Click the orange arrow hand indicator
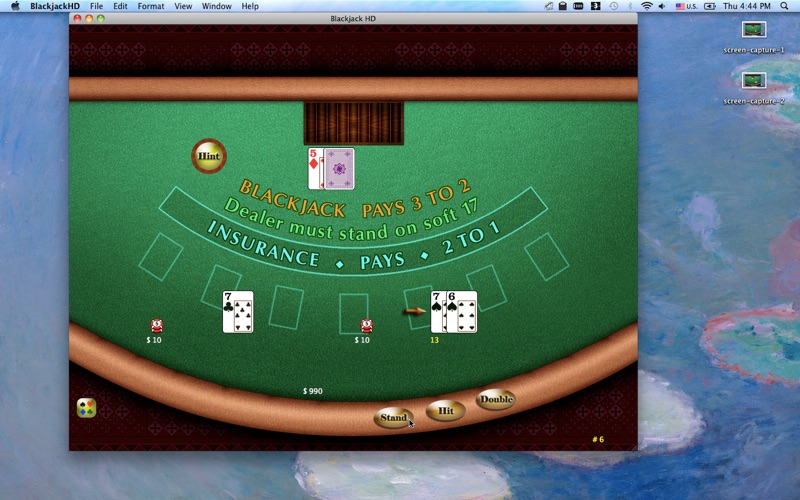Viewport: 800px width, 500px height. [414, 311]
